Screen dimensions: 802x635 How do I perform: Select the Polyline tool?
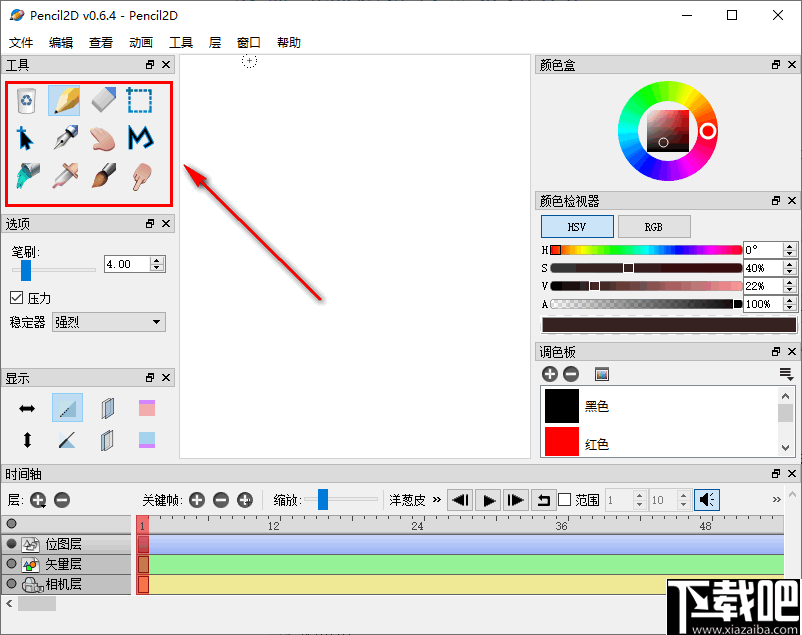(139, 139)
